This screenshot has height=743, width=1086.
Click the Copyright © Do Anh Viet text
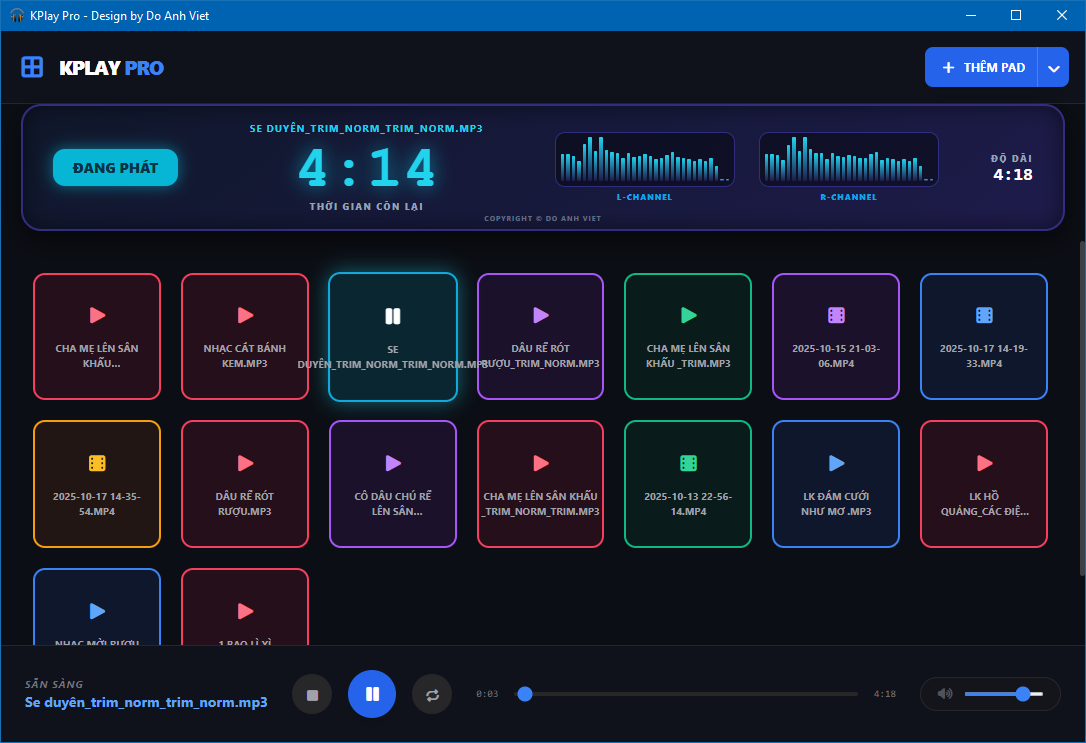[542, 218]
